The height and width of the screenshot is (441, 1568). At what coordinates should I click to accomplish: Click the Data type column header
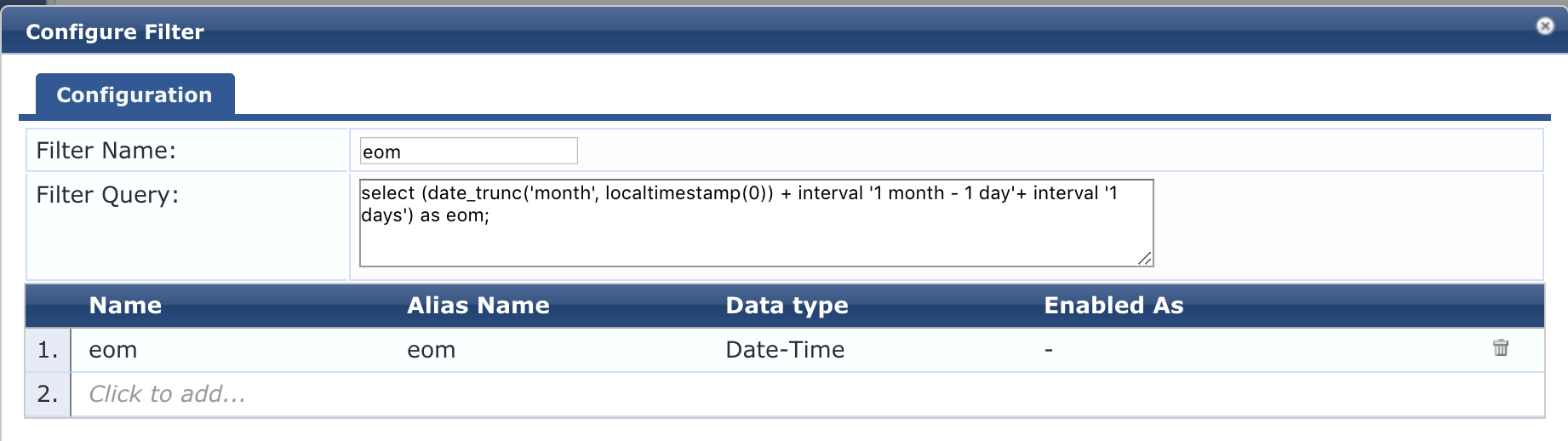tap(787, 306)
